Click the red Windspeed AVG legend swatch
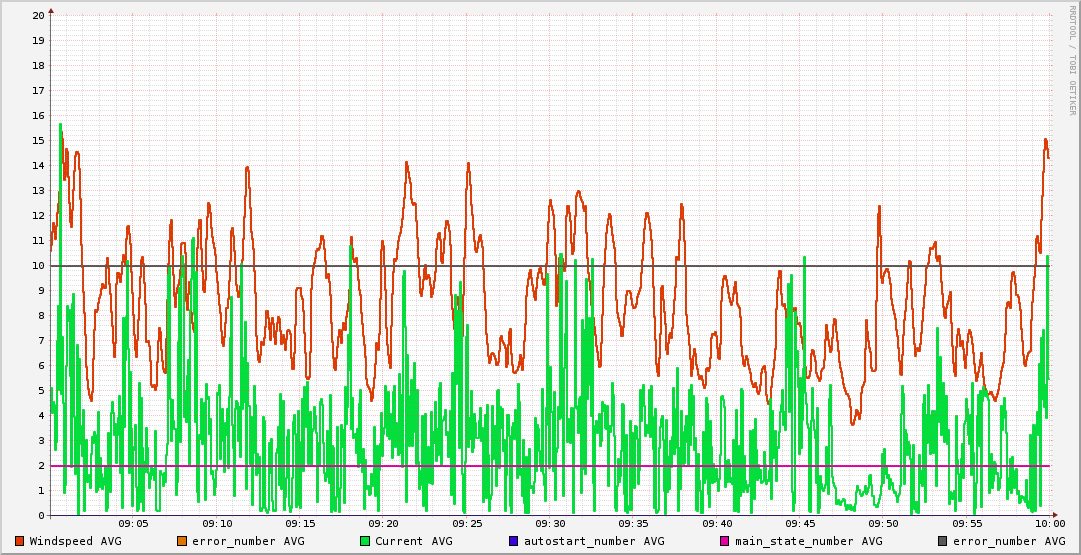 pos(19,541)
